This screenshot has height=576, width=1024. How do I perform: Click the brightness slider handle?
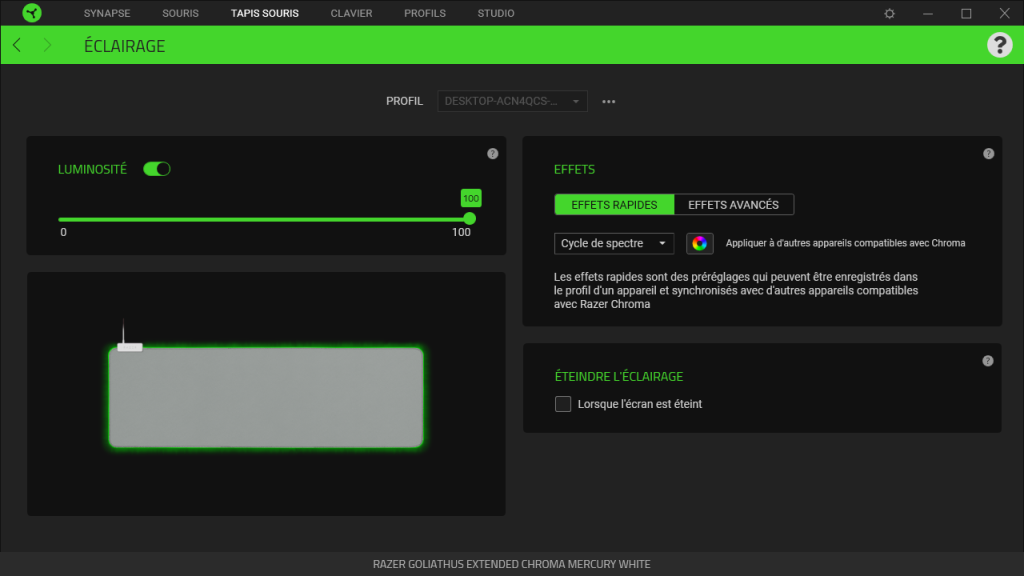click(x=469, y=219)
